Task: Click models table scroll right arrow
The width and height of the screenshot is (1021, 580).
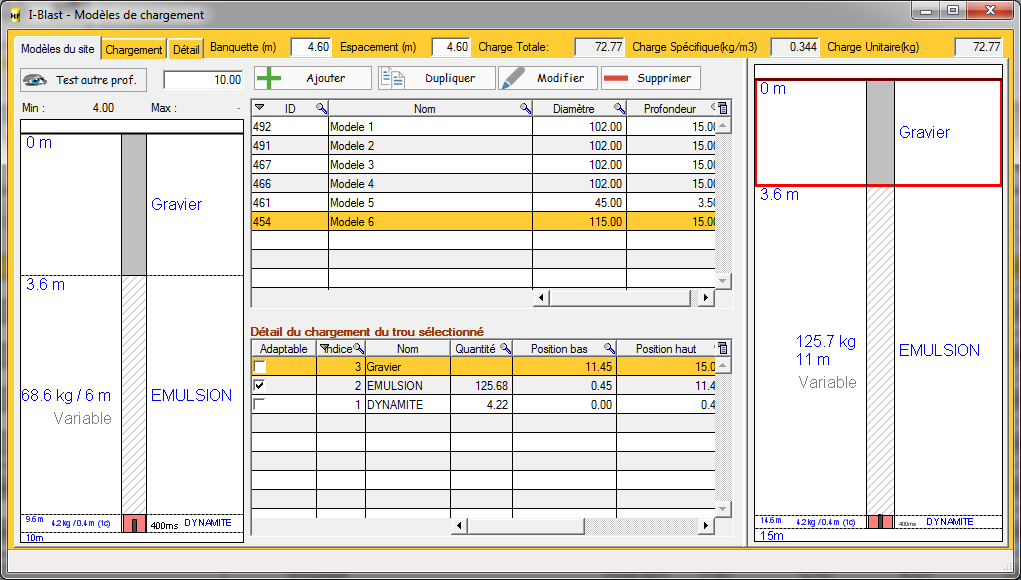Action: click(x=706, y=297)
